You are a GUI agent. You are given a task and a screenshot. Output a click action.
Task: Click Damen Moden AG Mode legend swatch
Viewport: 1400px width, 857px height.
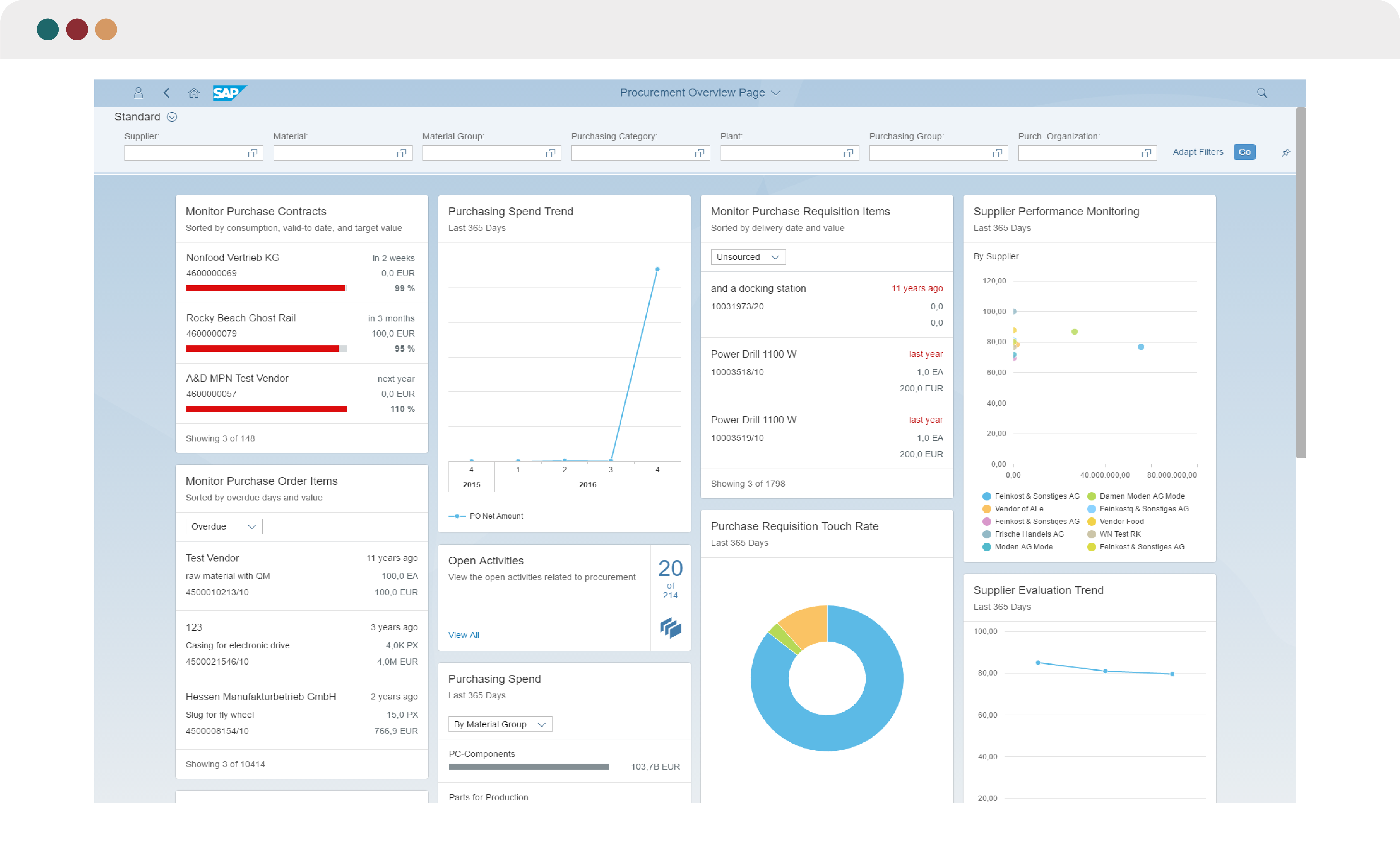(x=1092, y=496)
